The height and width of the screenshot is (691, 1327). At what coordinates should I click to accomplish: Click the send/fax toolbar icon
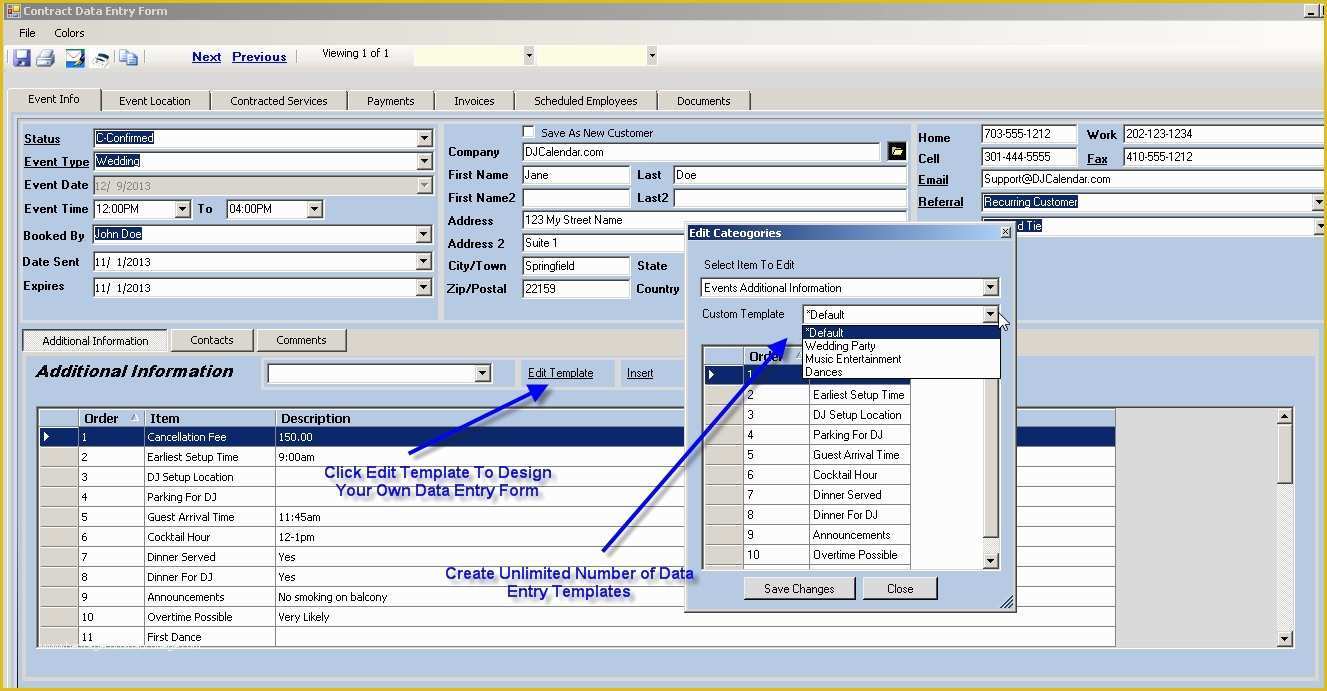100,58
